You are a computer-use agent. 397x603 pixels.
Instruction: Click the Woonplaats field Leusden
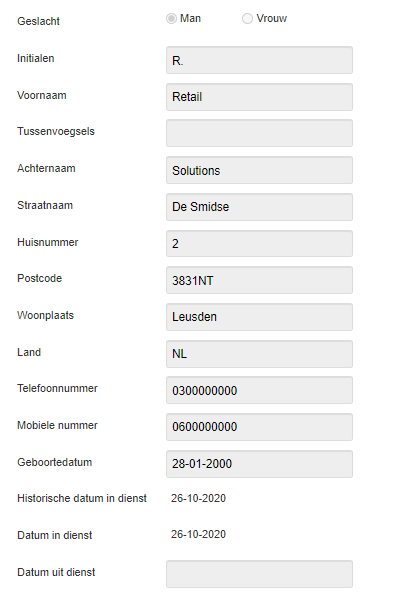pyautogui.click(x=259, y=317)
